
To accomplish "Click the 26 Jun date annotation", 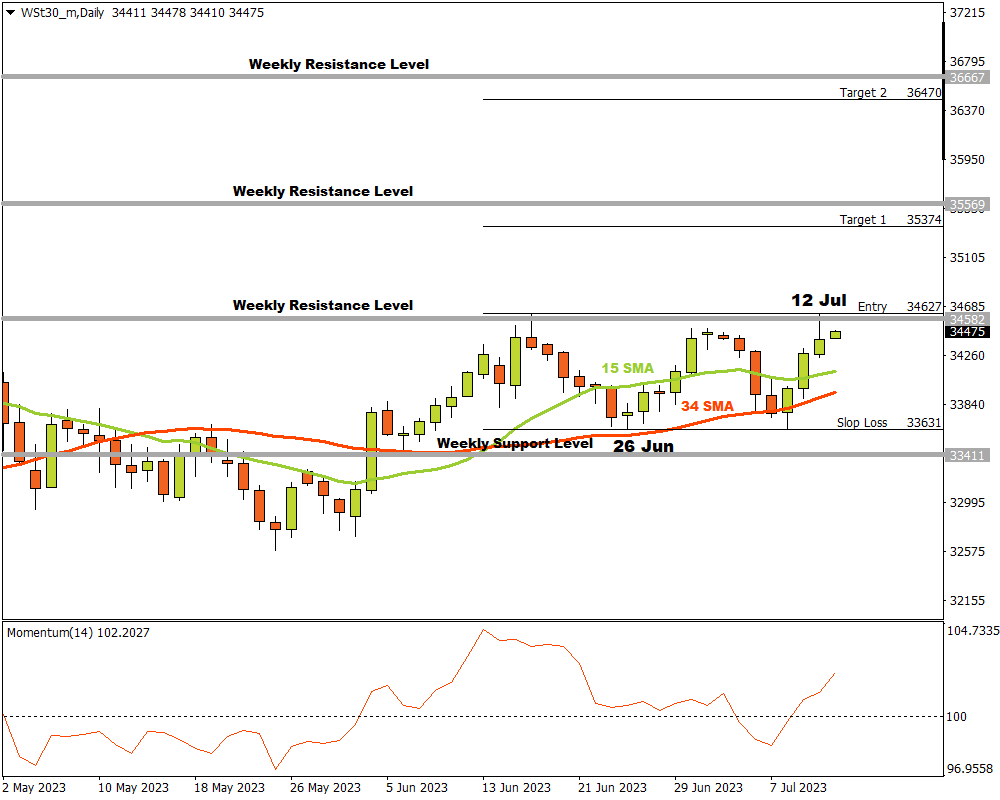I will click(643, 447).
